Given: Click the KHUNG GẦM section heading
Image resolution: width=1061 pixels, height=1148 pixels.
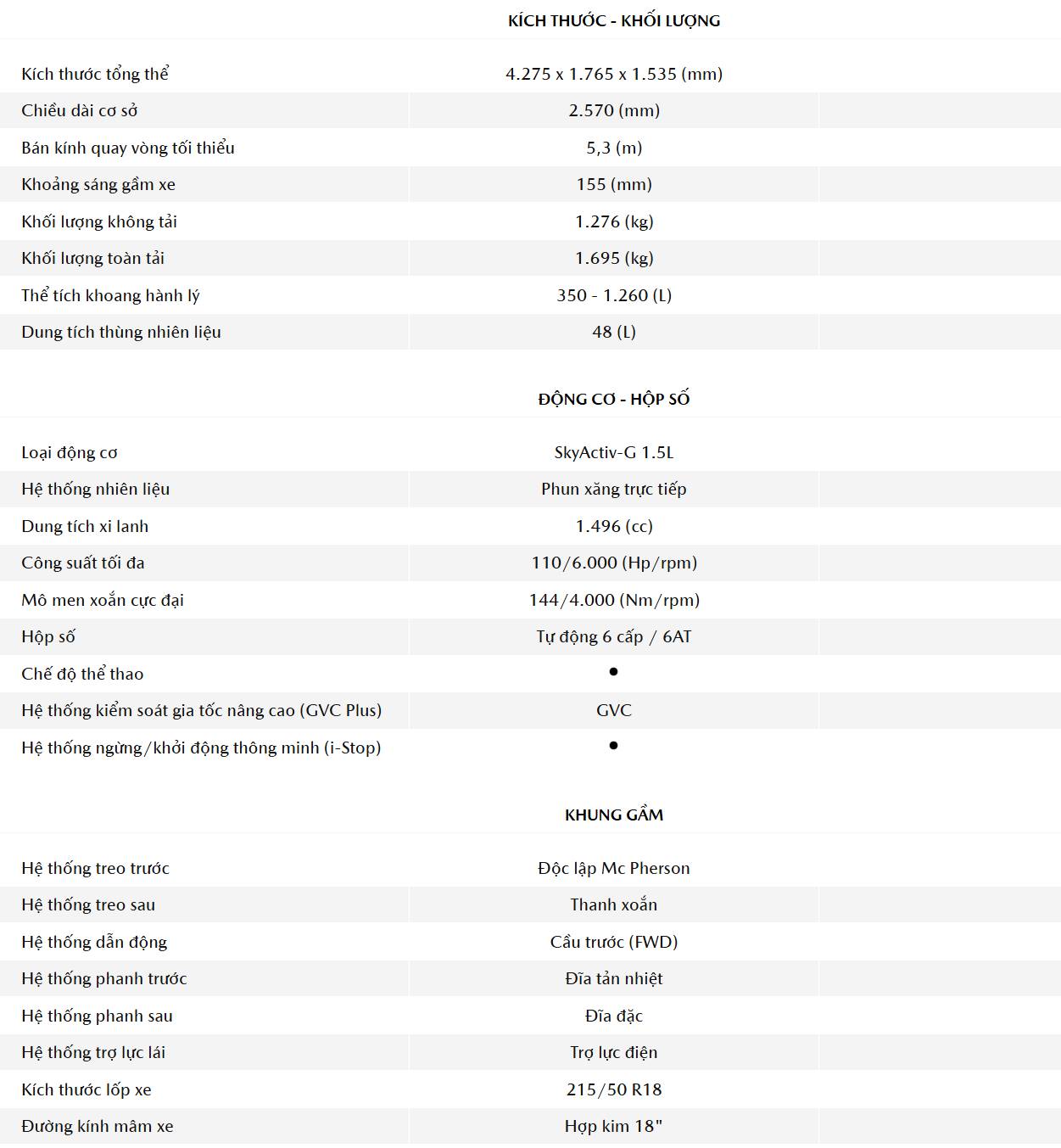Looking at the screenshot, I should click(614, 815).
